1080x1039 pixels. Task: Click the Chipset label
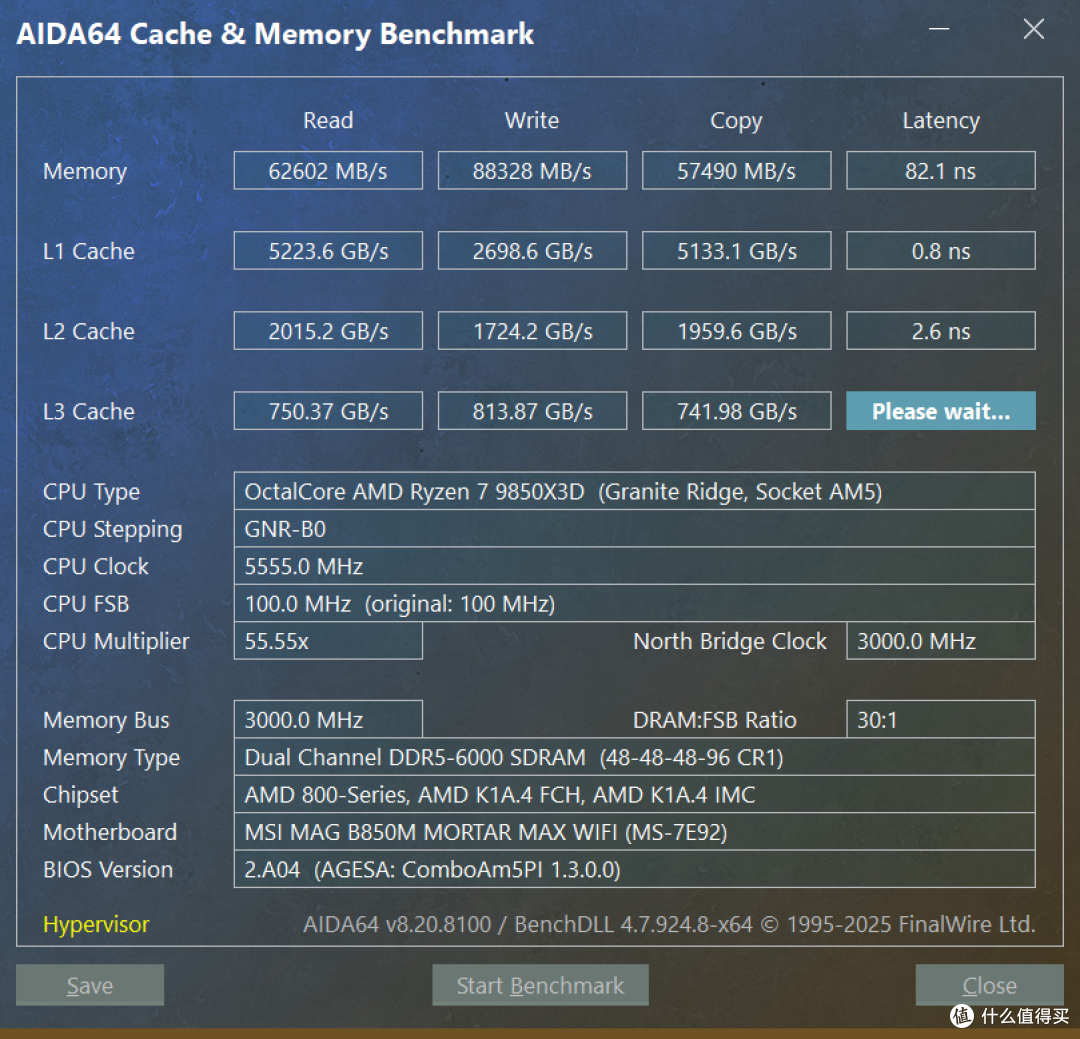(81, 795)
